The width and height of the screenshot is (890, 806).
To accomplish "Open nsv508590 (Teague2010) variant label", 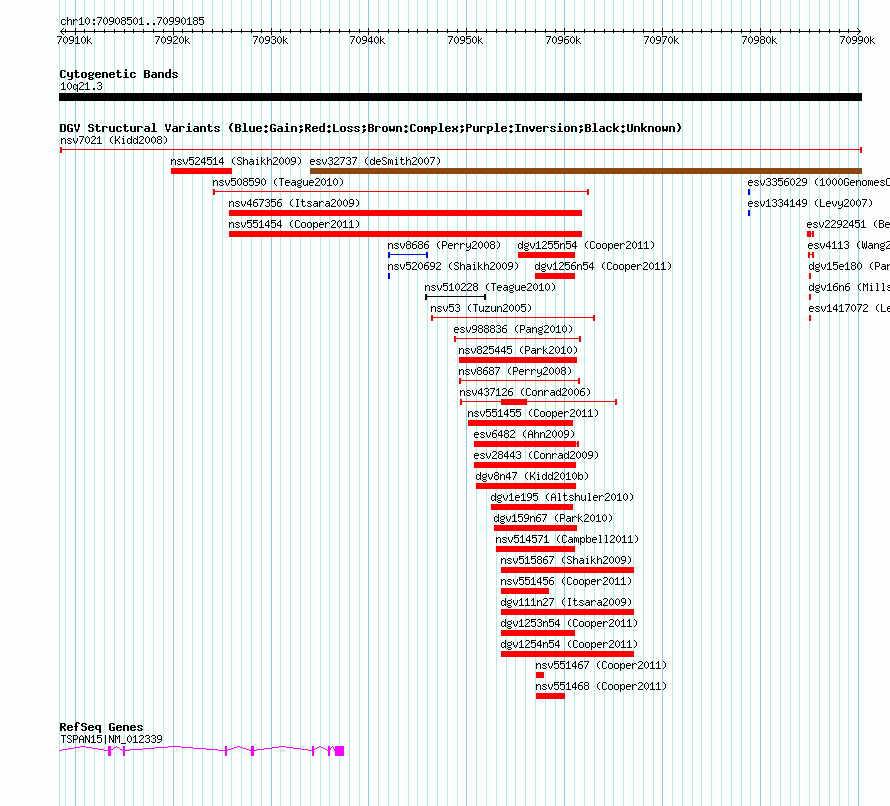I will (278, 182).
